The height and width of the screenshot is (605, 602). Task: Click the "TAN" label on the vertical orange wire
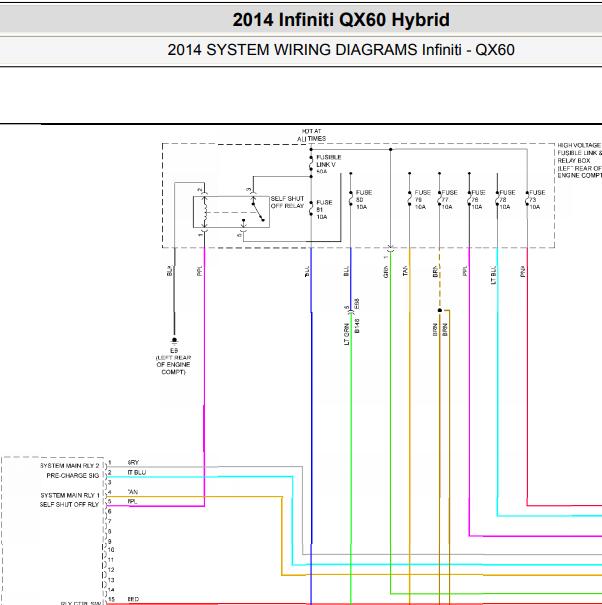point(405,271)
